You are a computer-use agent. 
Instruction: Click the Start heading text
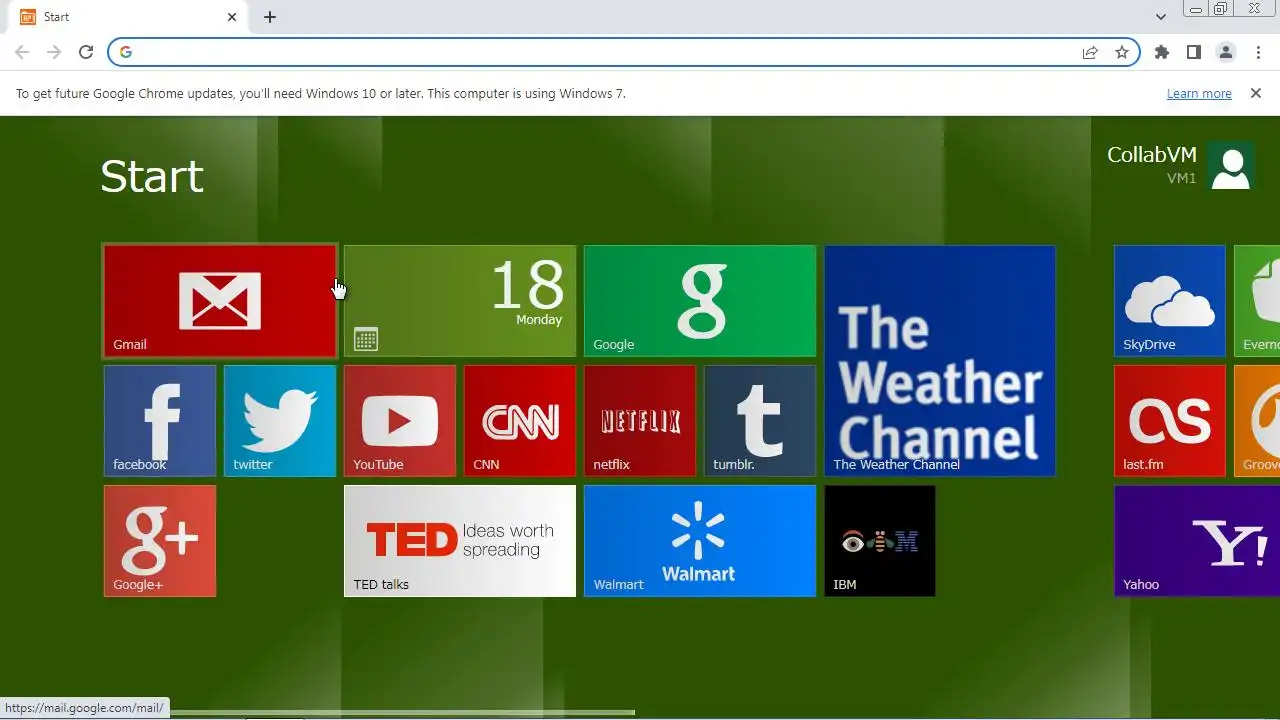pyautogui.click(x=152, y=177)
